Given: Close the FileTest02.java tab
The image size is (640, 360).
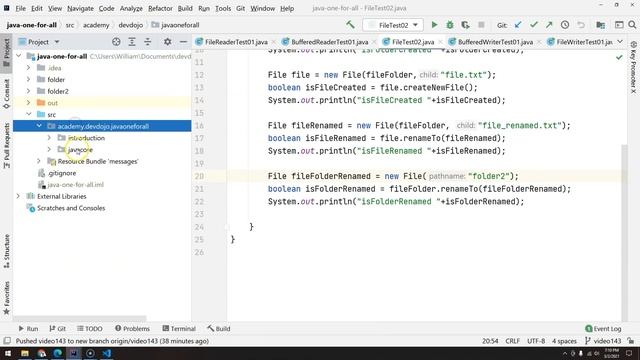Looking at the screenshot, I should [440, 42].
